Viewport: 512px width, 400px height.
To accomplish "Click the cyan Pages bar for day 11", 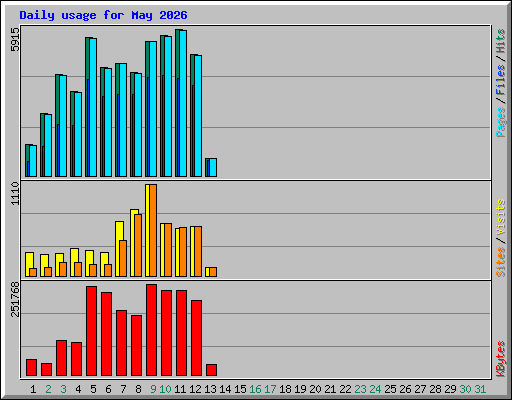I will tap(183, 103).
